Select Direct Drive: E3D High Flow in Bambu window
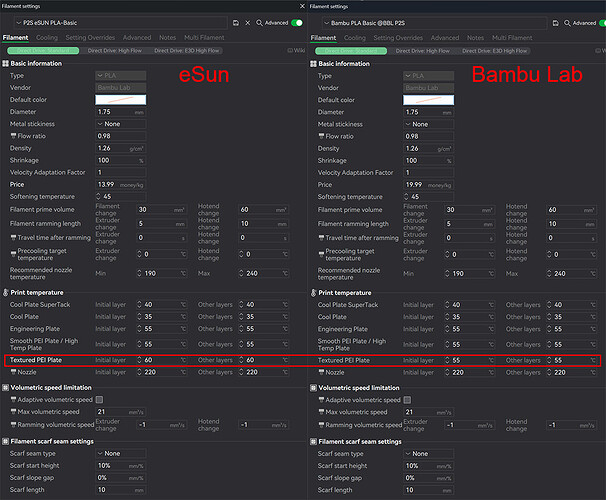 point(495,51)
